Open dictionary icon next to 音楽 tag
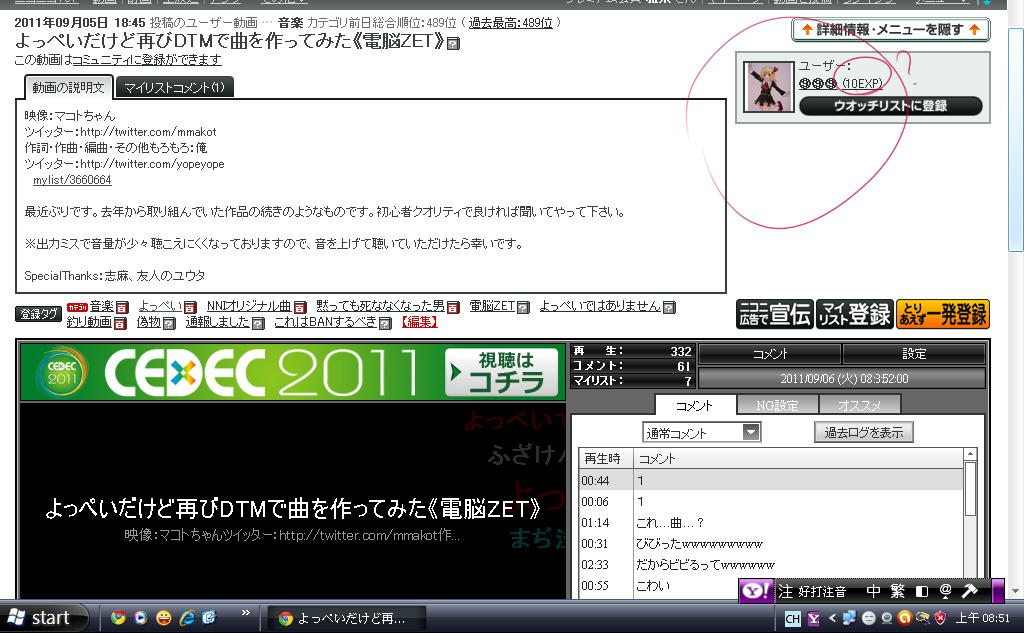This screenshot has width=1024, height=633. (x=122, y=307)
